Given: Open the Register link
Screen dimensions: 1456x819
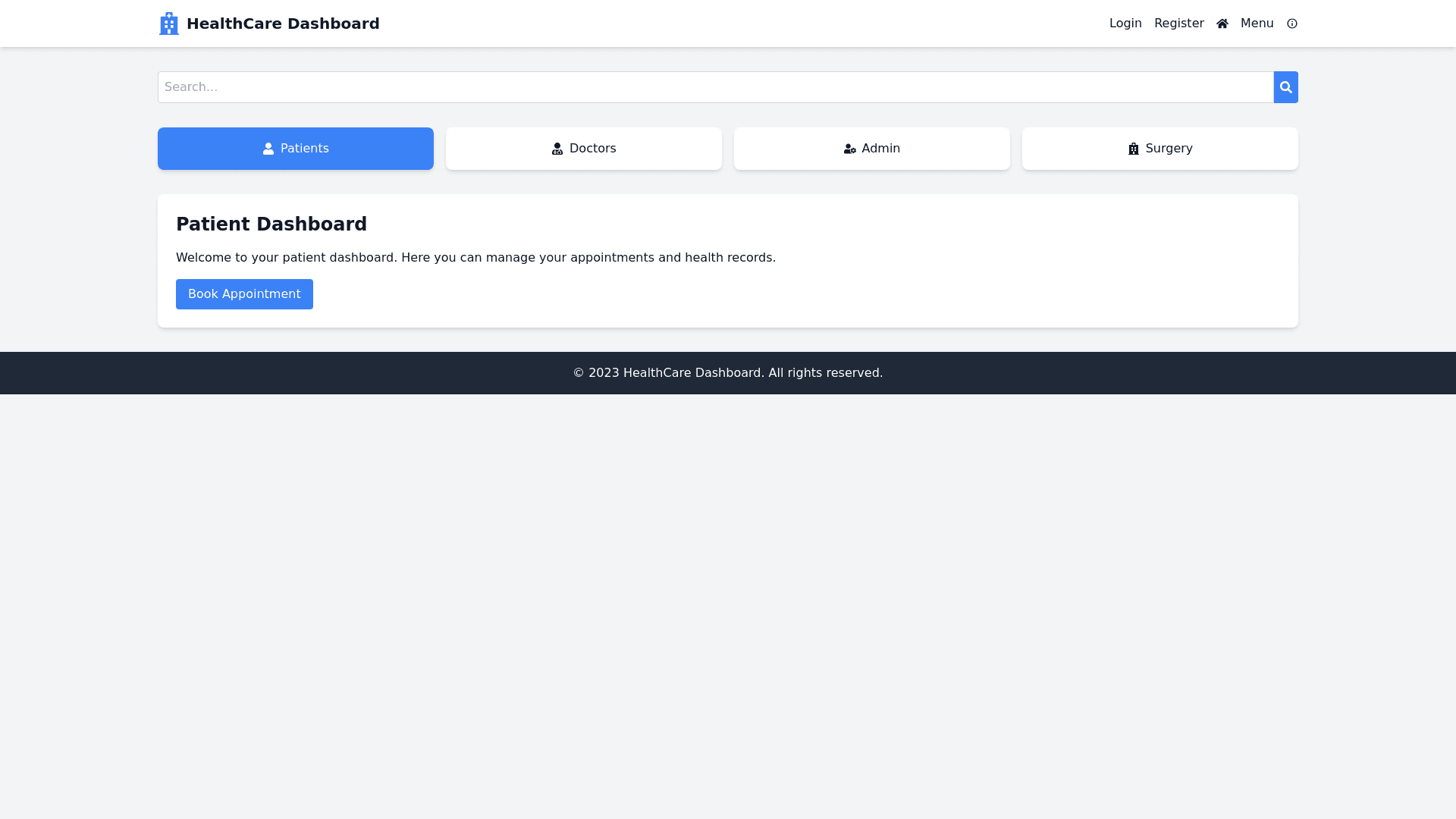Looking at the screenshot, I should 1178,24.
